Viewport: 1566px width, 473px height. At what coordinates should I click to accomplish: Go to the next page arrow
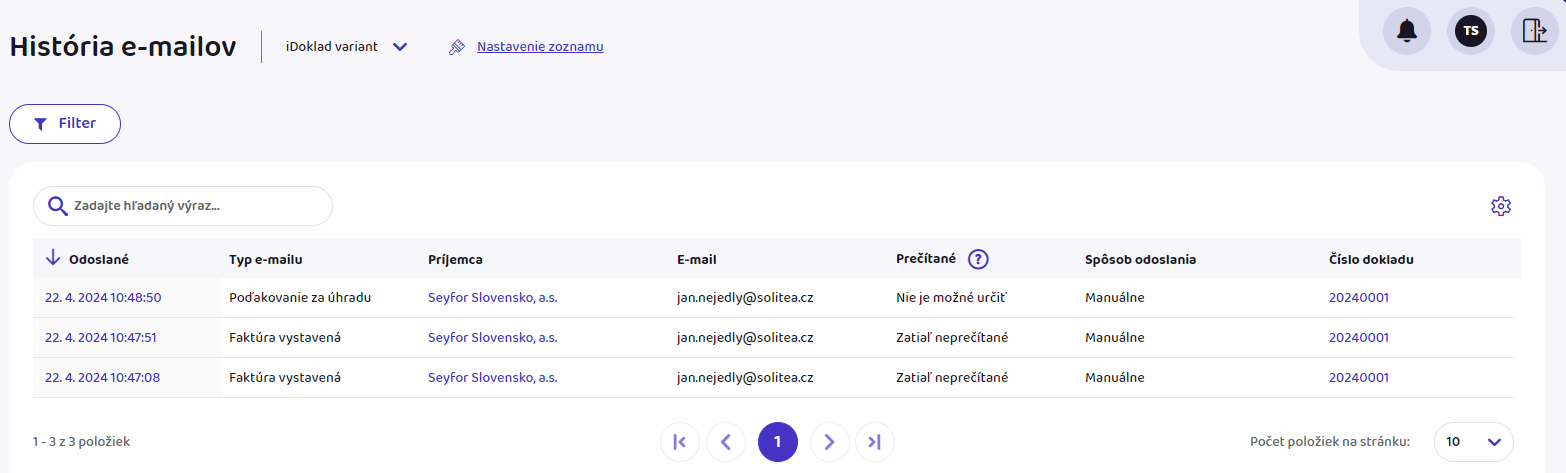tap(829, 442)
